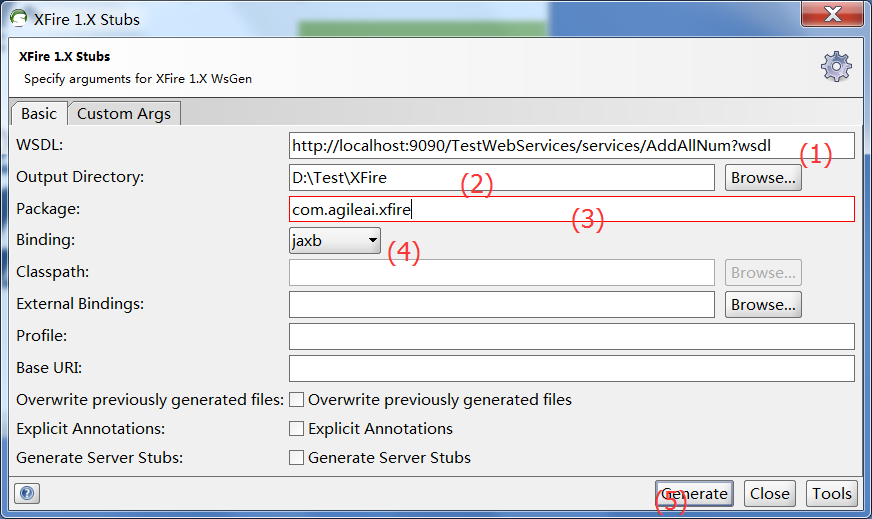Browse for the Output Directory

(763, 177)
